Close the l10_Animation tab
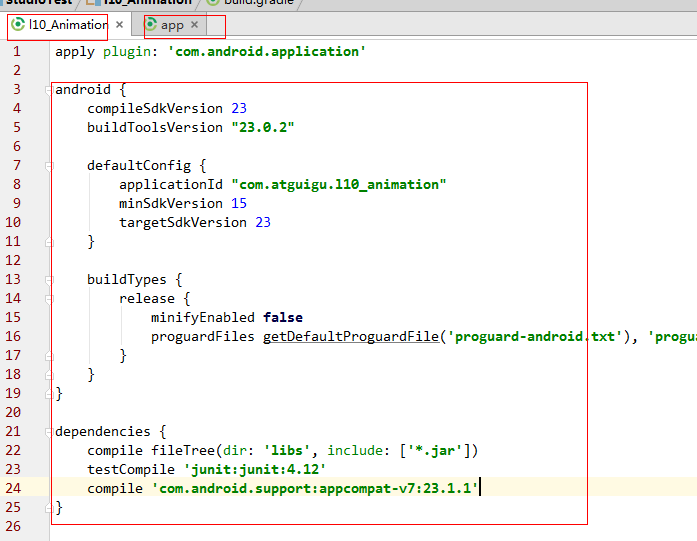This screenshot has height=541, width=697. pyautogui.click(x=119, y=24)
